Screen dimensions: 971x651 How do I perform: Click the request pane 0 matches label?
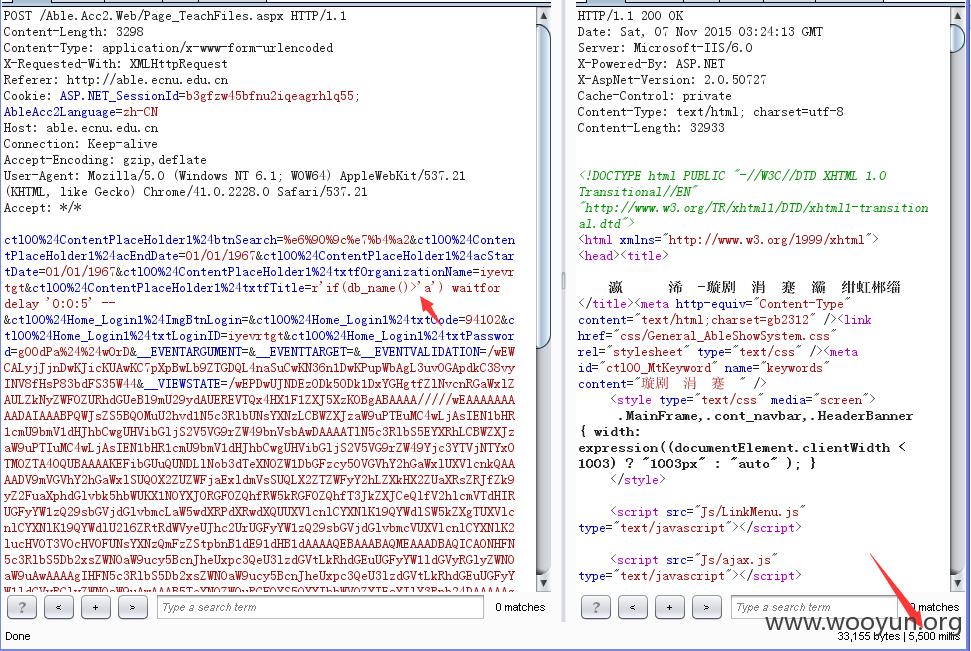[520, 607]
